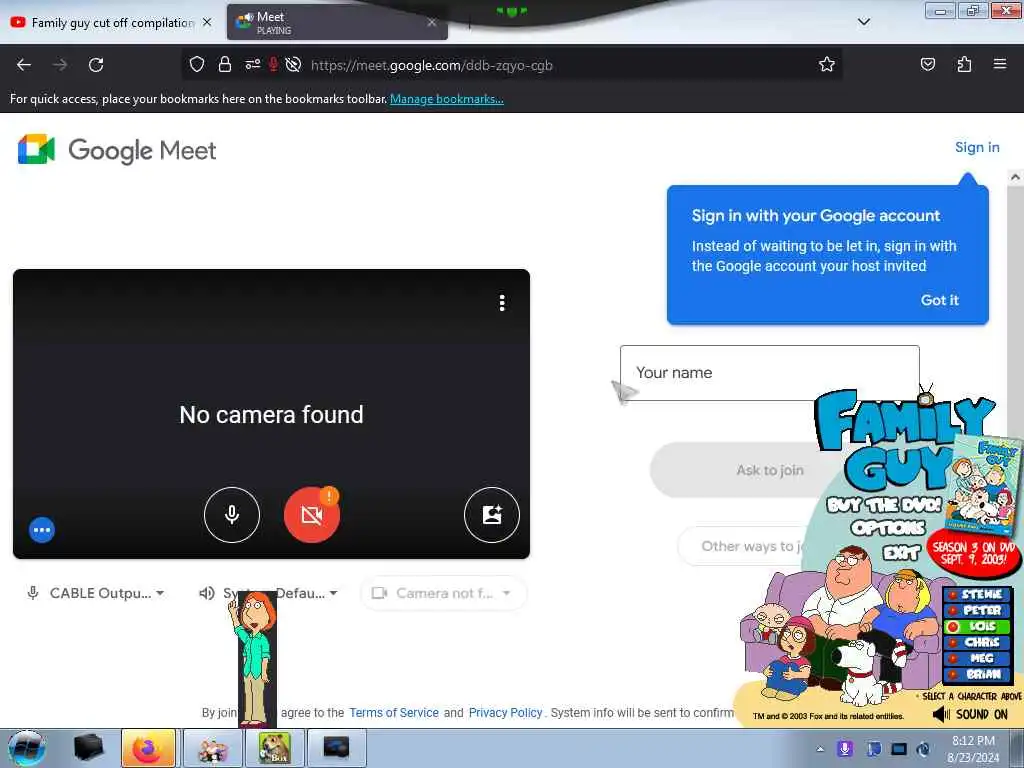
Task: Select MEG in Family Guy character list
Action: pyautogui.click(x=978, y=658)
